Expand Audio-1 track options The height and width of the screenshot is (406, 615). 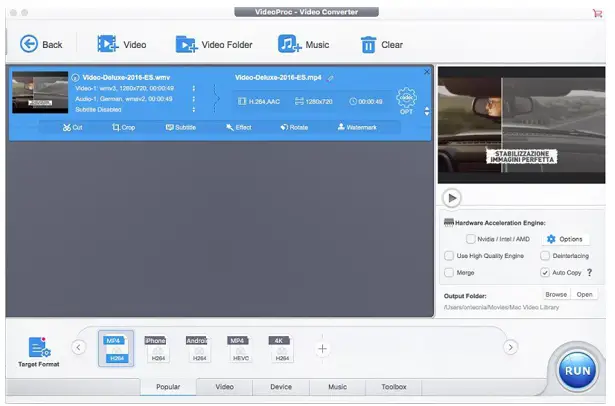coord(194,99)
